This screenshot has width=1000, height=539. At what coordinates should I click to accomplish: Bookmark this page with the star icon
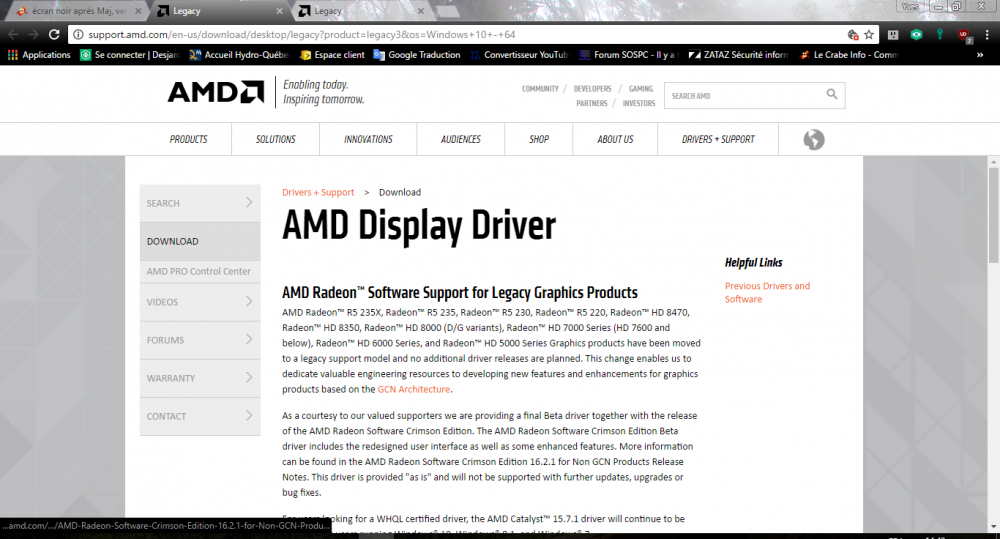[869, 34]
